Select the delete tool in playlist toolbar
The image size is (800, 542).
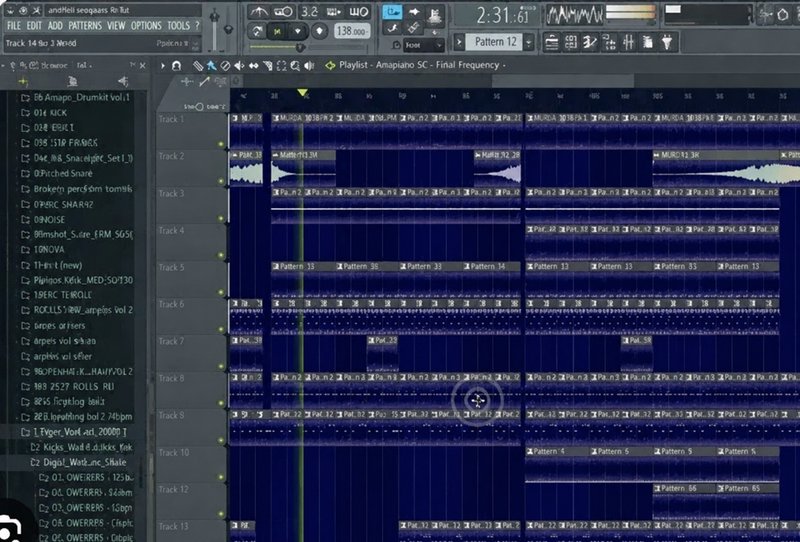pyautogui.click(x=225, y=65)
